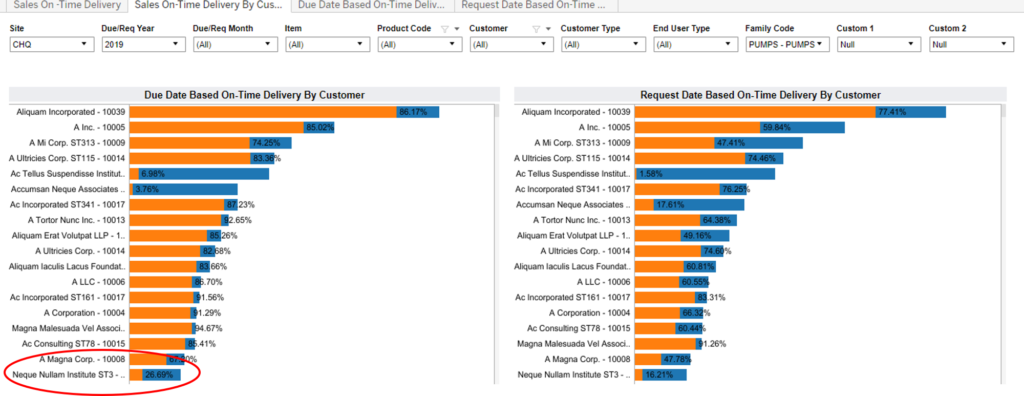
Task: Open the Product Code header dropdown arrow
Action: (456, 29)
